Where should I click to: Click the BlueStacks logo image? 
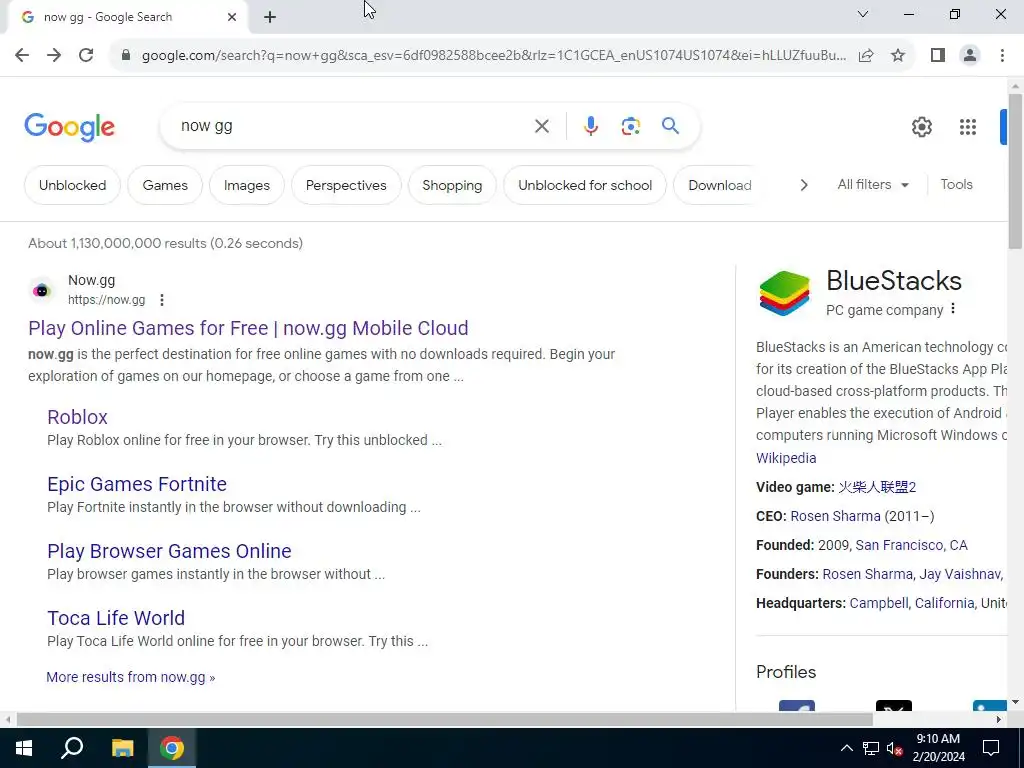784,293
